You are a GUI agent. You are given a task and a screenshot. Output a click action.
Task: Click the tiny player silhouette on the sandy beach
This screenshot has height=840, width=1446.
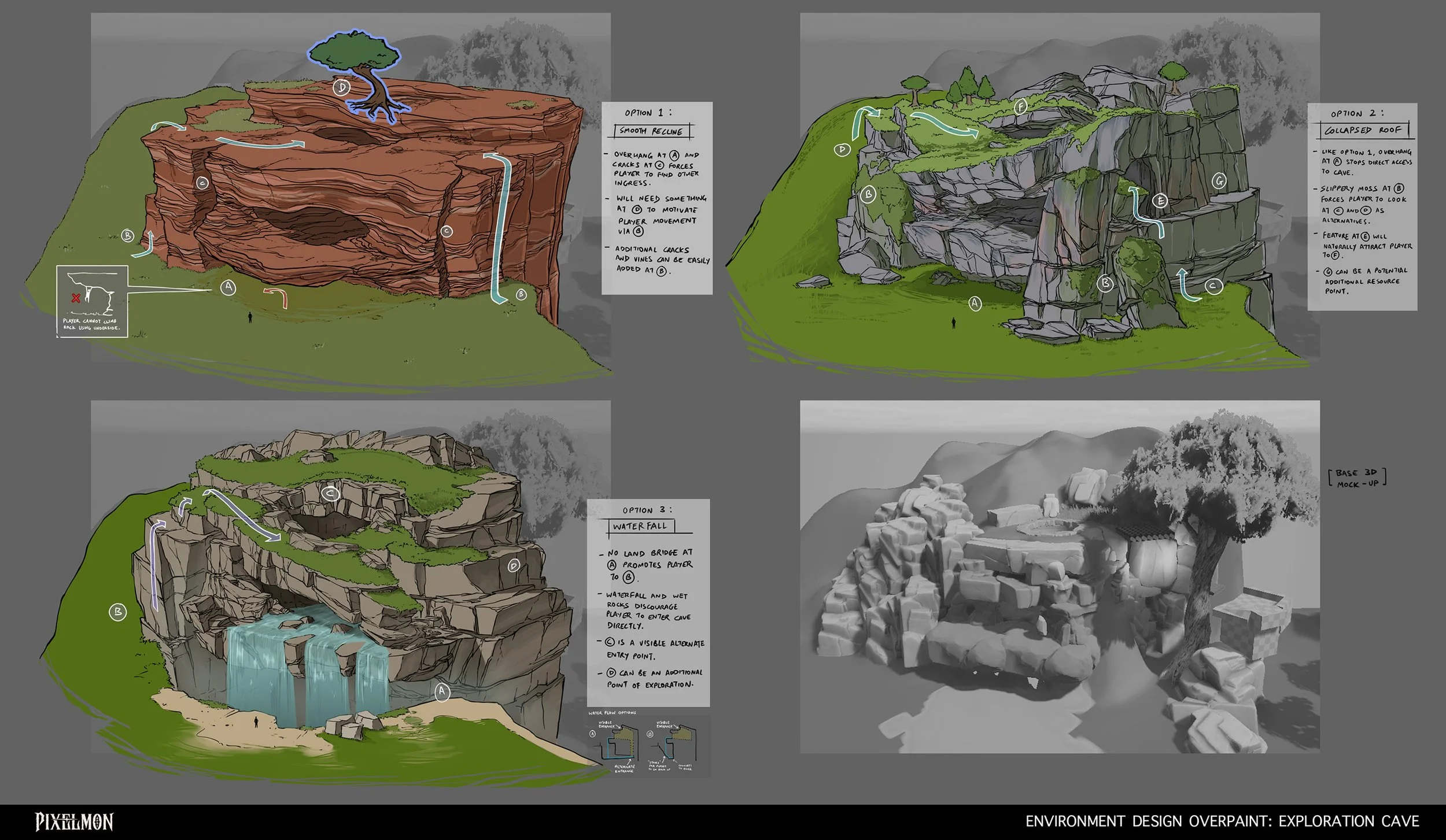(256, 721)
